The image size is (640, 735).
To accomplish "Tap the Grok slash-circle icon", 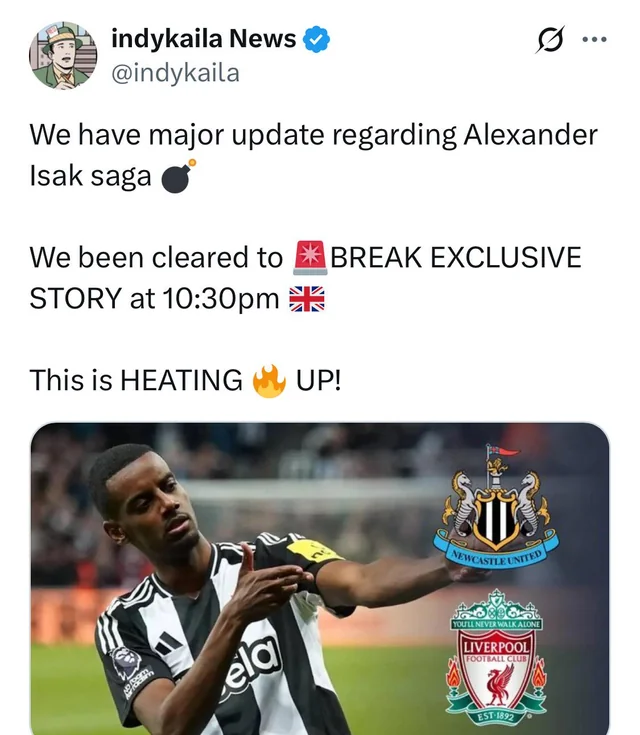I will [550, 39].
